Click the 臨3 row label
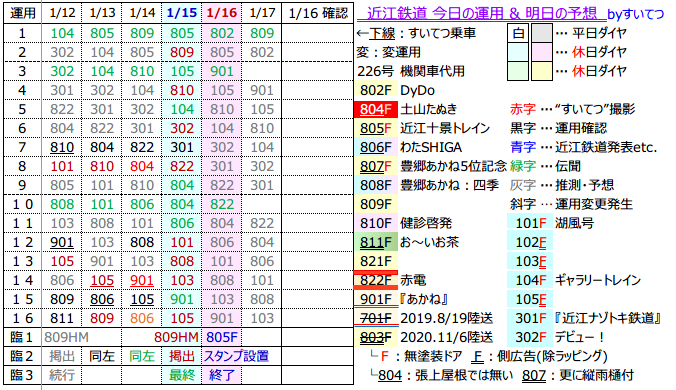The height and width of the screenshot is (390, 676). click(22, 375)
